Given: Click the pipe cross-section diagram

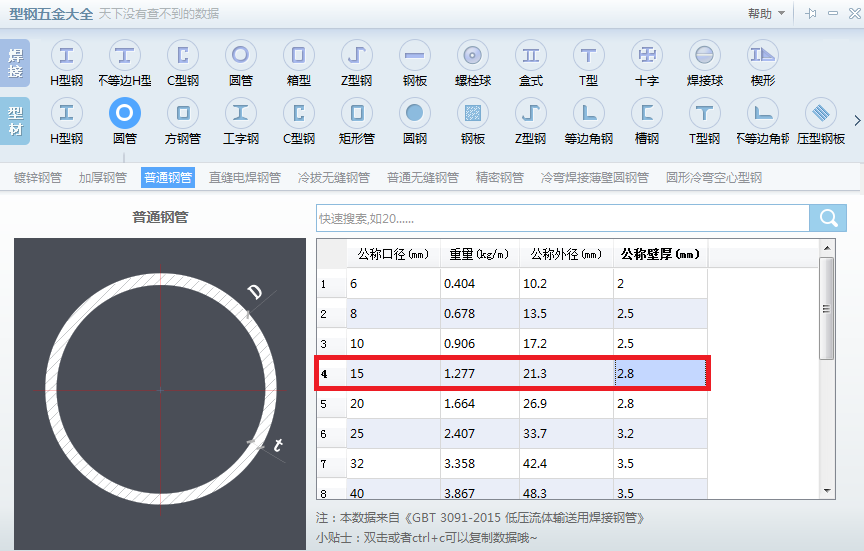Looking at the screenshot, I should click(160, 393).
